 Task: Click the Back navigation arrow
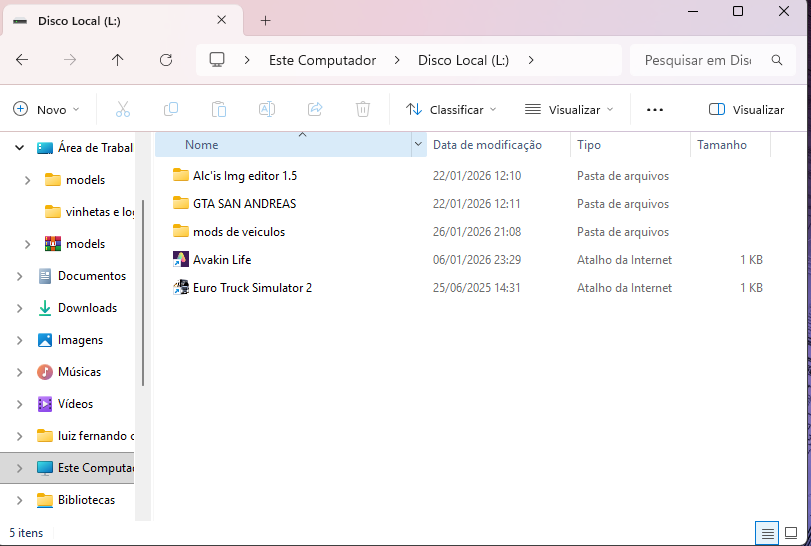point(22,60)
